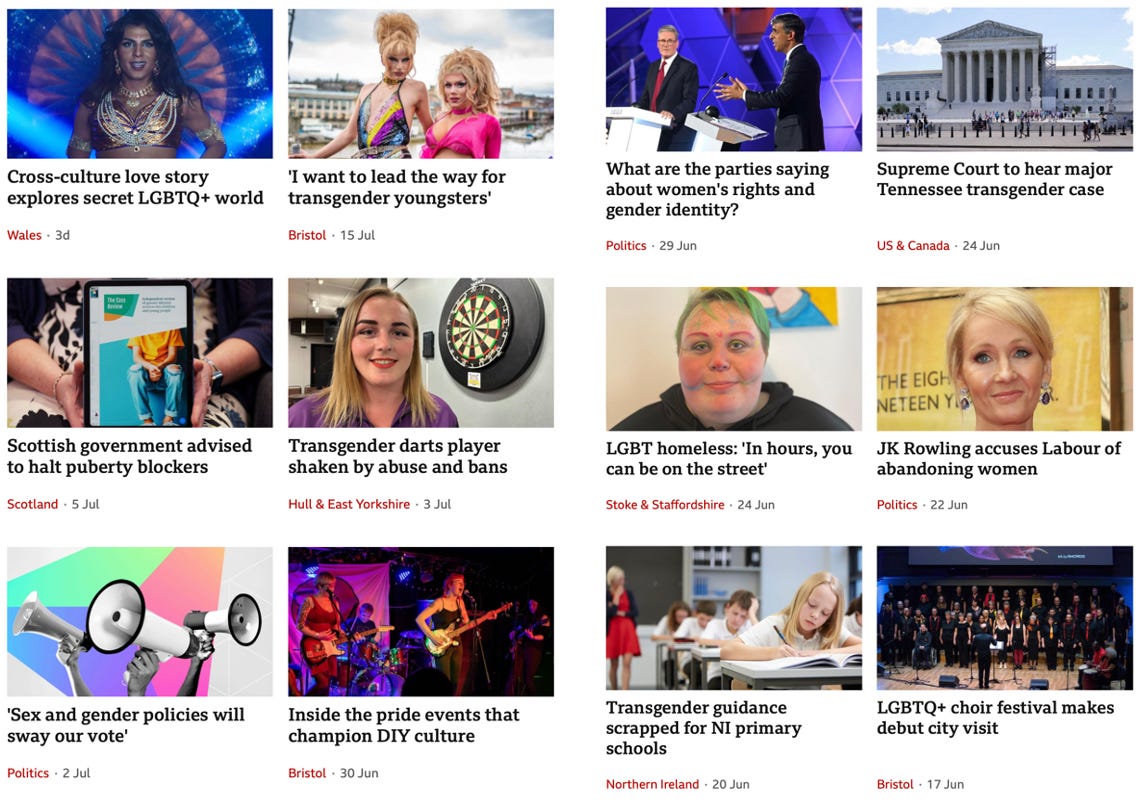This screenshot has height=802, width=1144.
Task: Open Transgender guidance scrapped for NI schools headline
Action: point(703,728)
